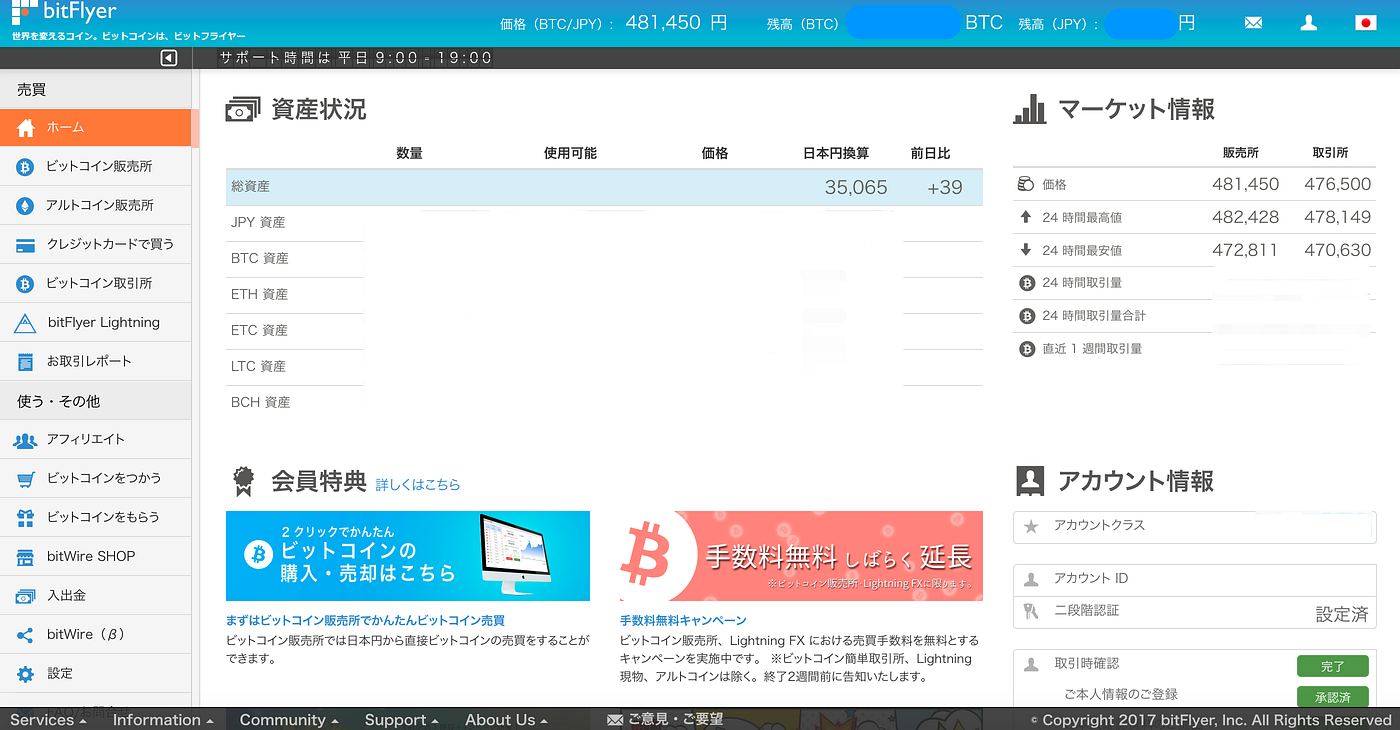Open ホーム in the sidebar

95,127
